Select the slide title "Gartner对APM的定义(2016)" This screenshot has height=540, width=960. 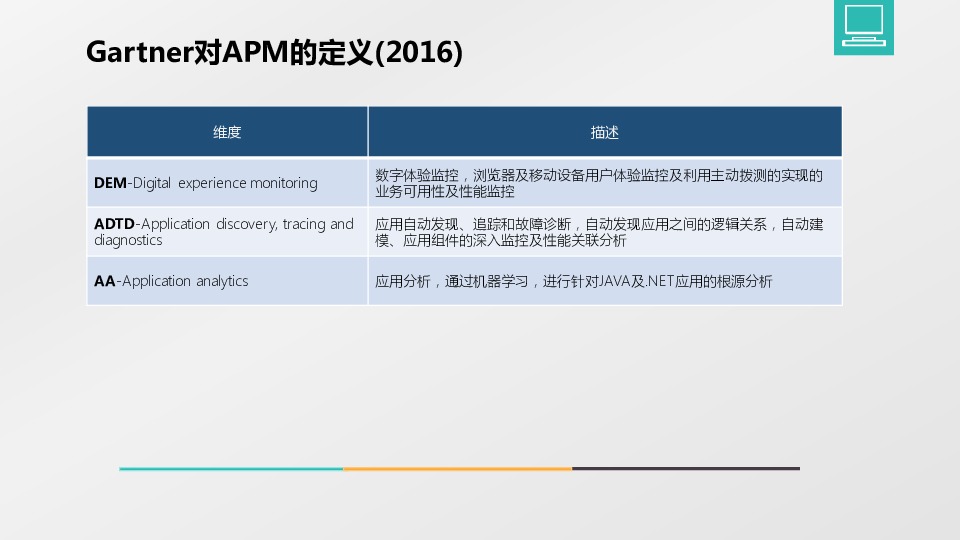tap(274, 52)
